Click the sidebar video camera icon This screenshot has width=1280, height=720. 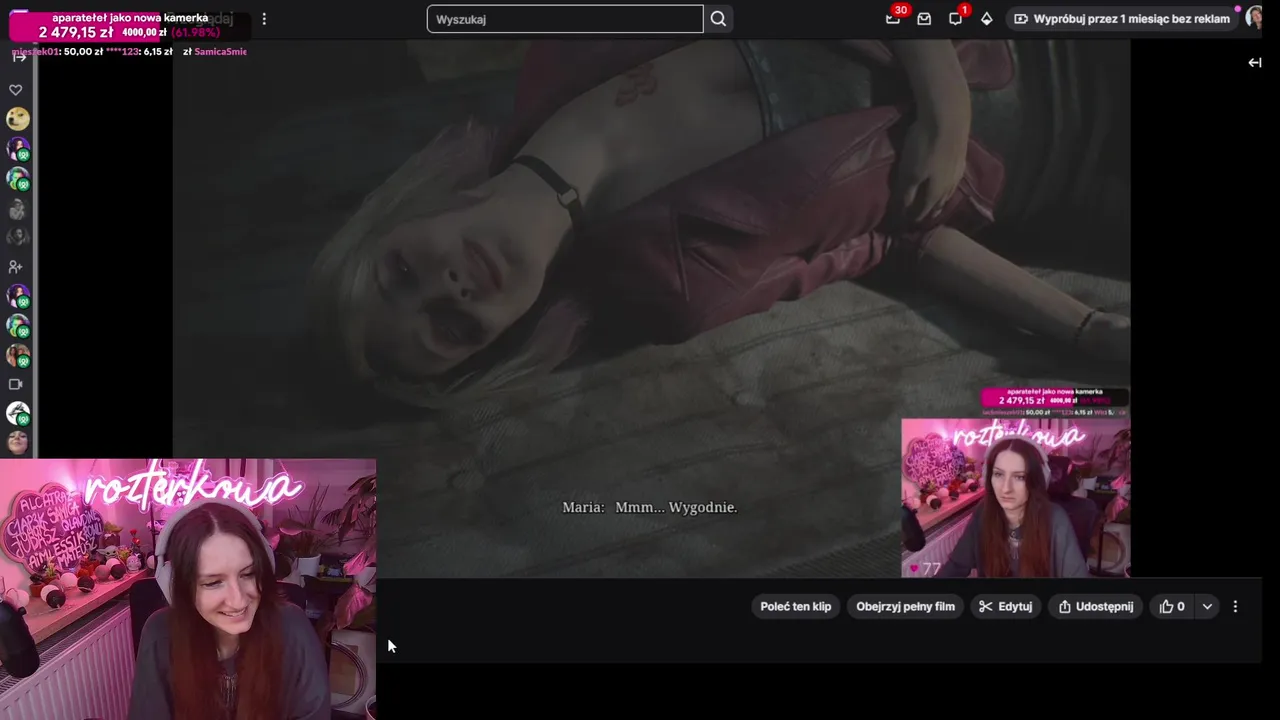point(15,384)
